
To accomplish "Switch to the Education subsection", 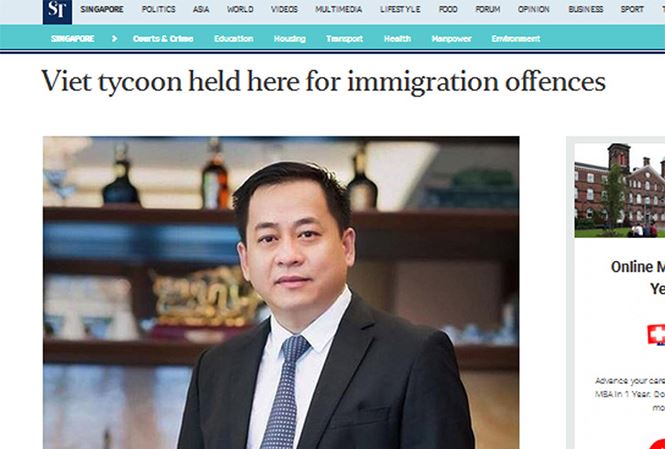I will pos(234,39).
